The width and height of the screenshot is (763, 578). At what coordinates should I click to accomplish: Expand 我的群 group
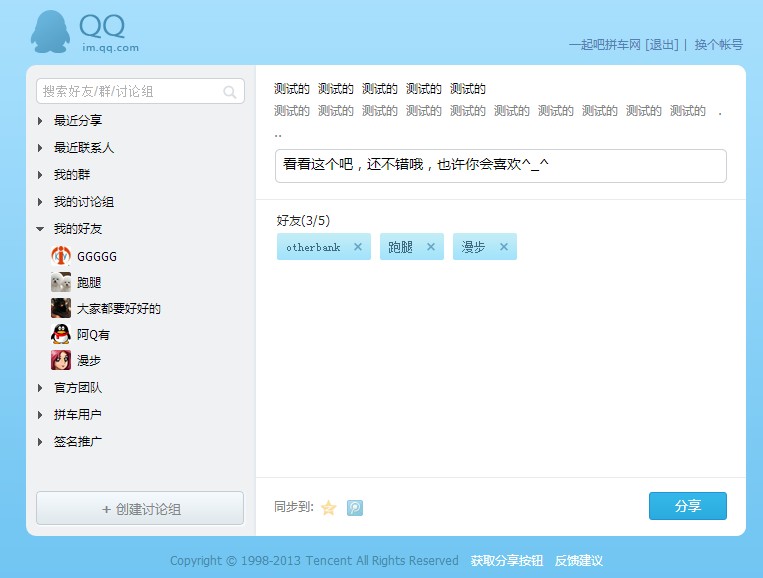(x=40, y=175)
